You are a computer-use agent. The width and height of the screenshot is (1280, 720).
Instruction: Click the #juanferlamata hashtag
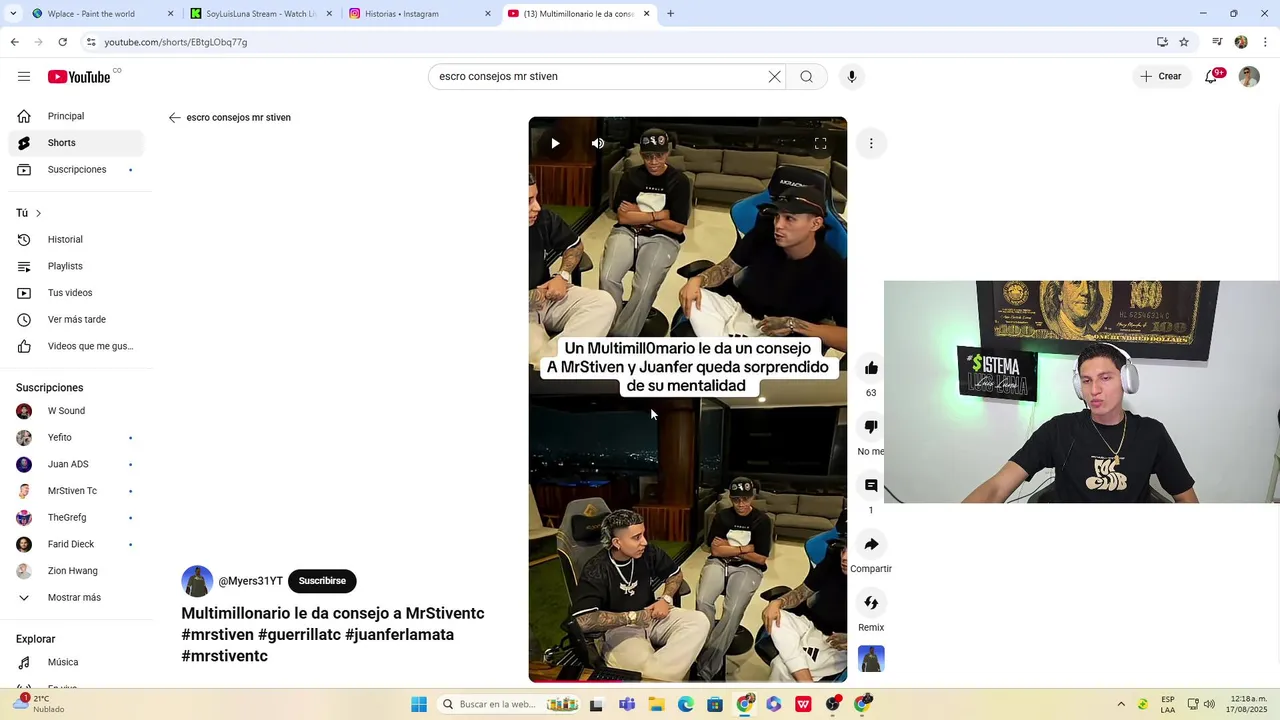pyautogui.click(x=399, y=635)
